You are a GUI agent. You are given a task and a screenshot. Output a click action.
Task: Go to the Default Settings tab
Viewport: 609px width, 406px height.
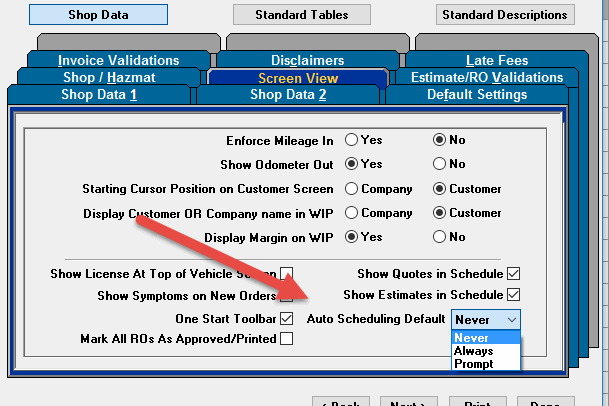coord(477,95)
